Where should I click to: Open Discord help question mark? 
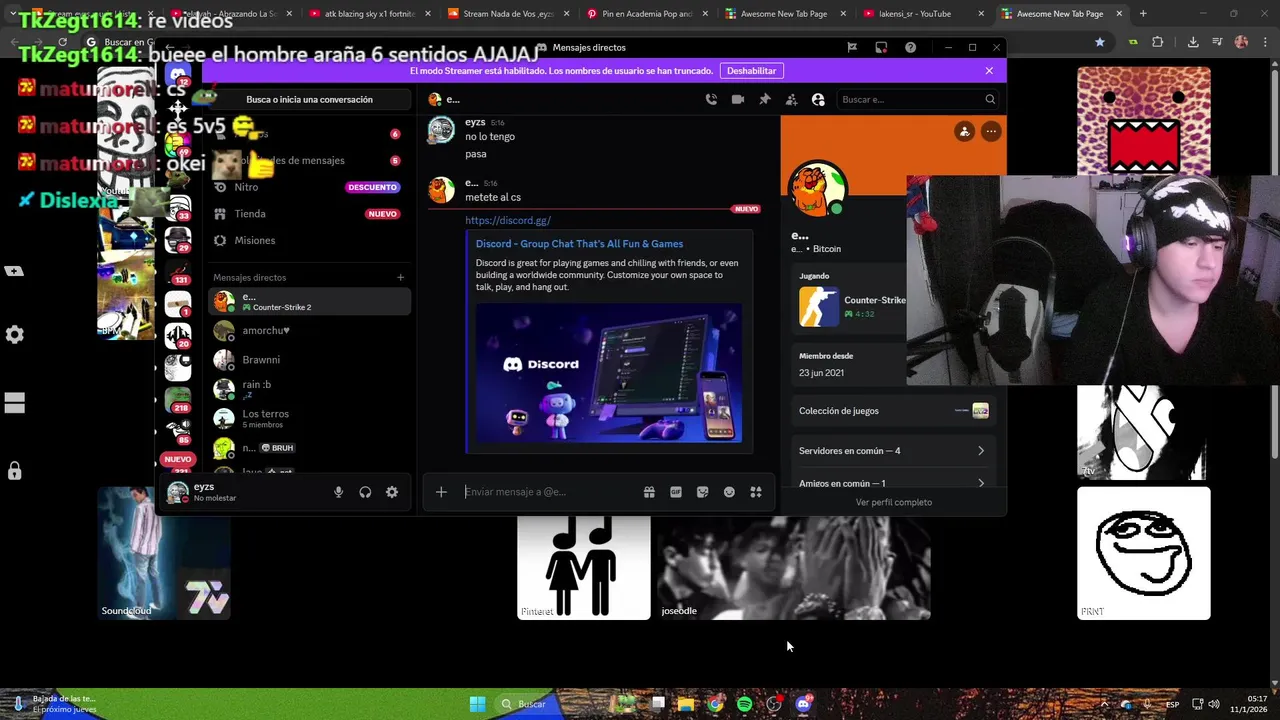(910, 48)
